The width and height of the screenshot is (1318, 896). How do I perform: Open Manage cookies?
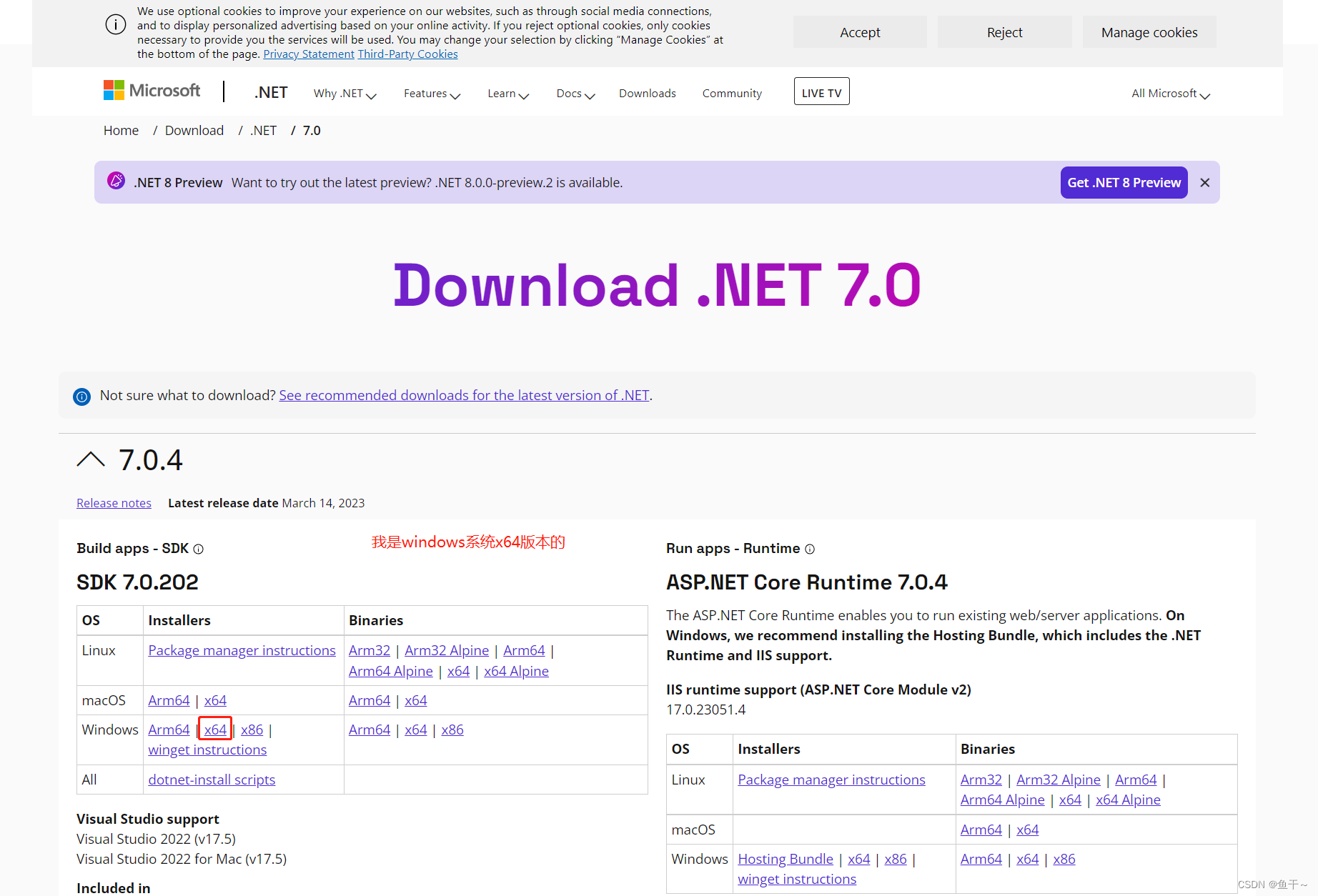click(1149, 32)
